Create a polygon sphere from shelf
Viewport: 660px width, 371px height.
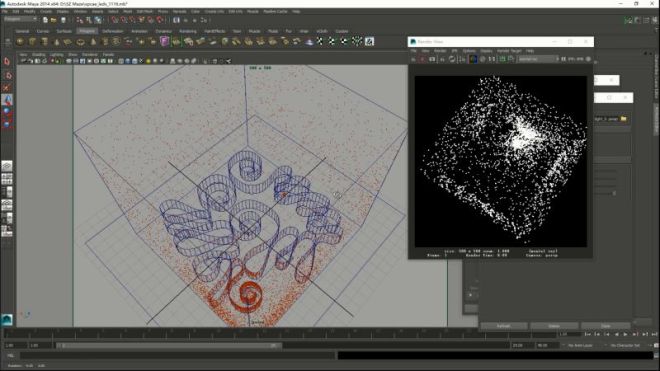click(x=20, y=41)
